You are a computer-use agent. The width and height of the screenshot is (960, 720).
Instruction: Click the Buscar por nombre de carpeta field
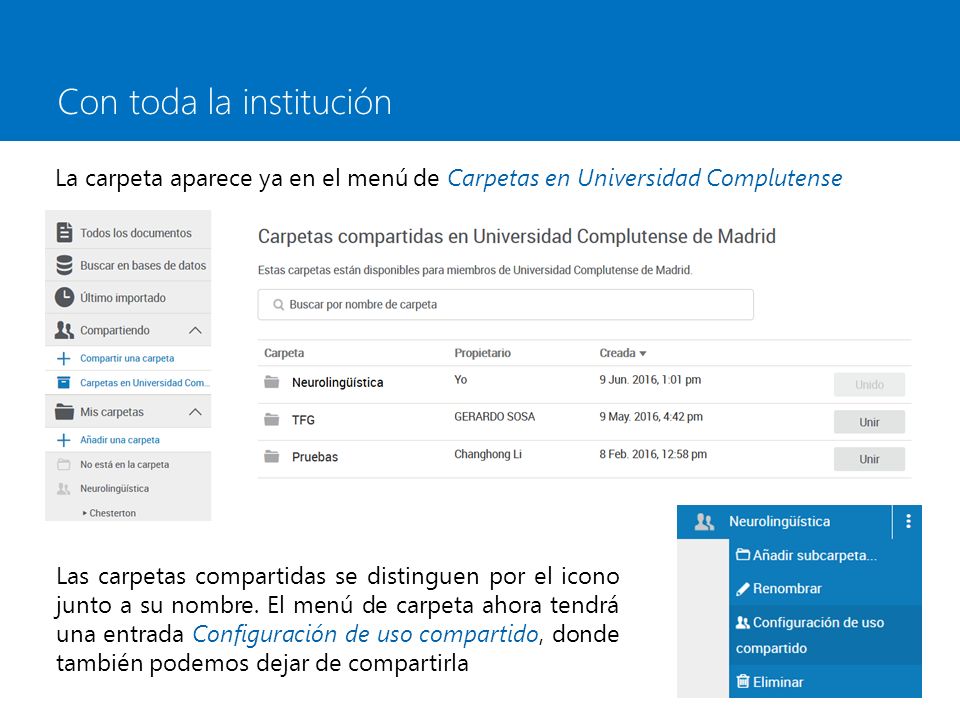(506, 304)
